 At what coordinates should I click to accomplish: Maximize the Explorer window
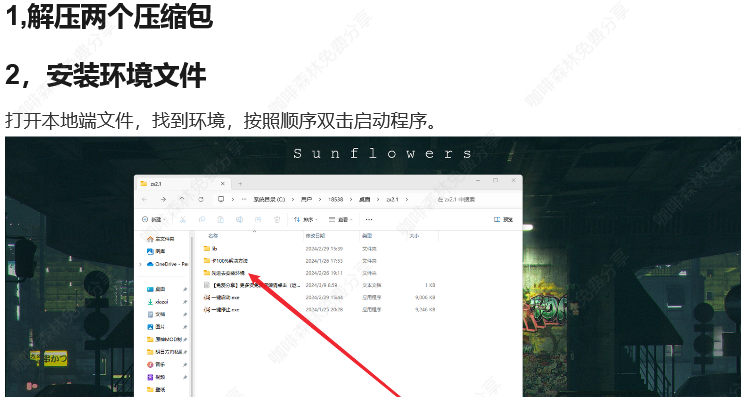click(495, 180)
